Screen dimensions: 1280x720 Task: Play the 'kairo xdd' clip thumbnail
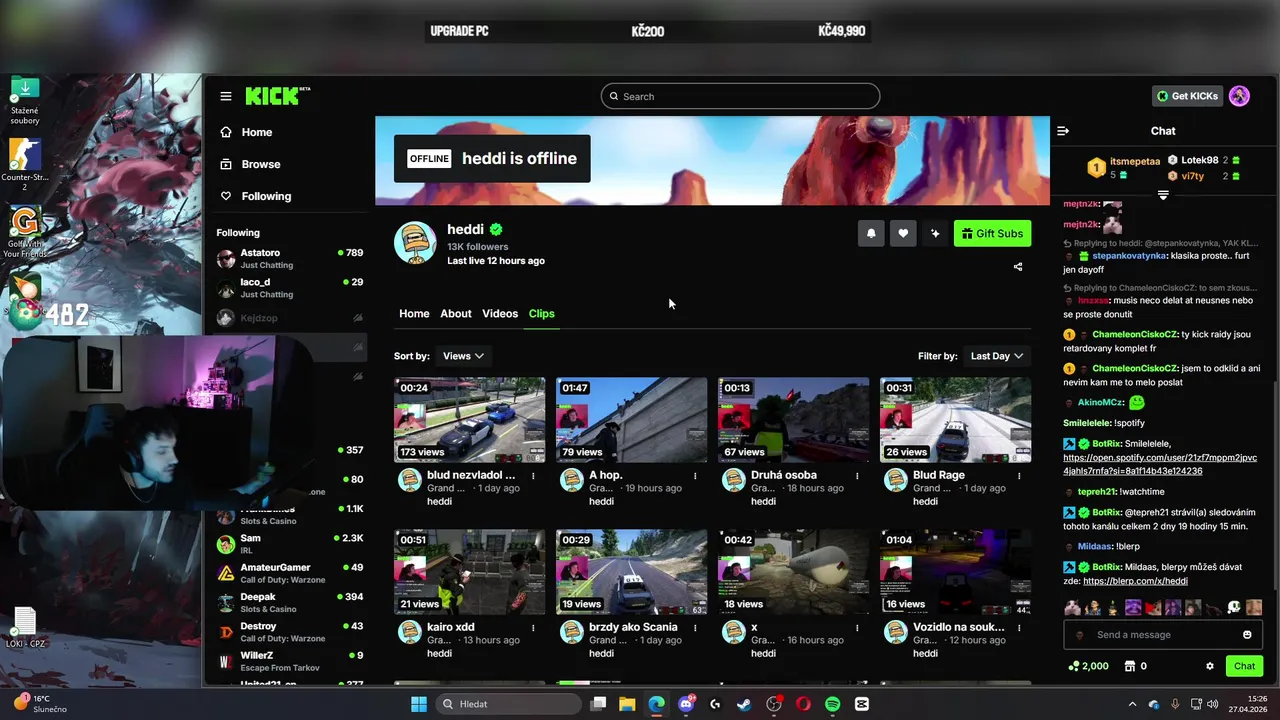pos(470,572)
